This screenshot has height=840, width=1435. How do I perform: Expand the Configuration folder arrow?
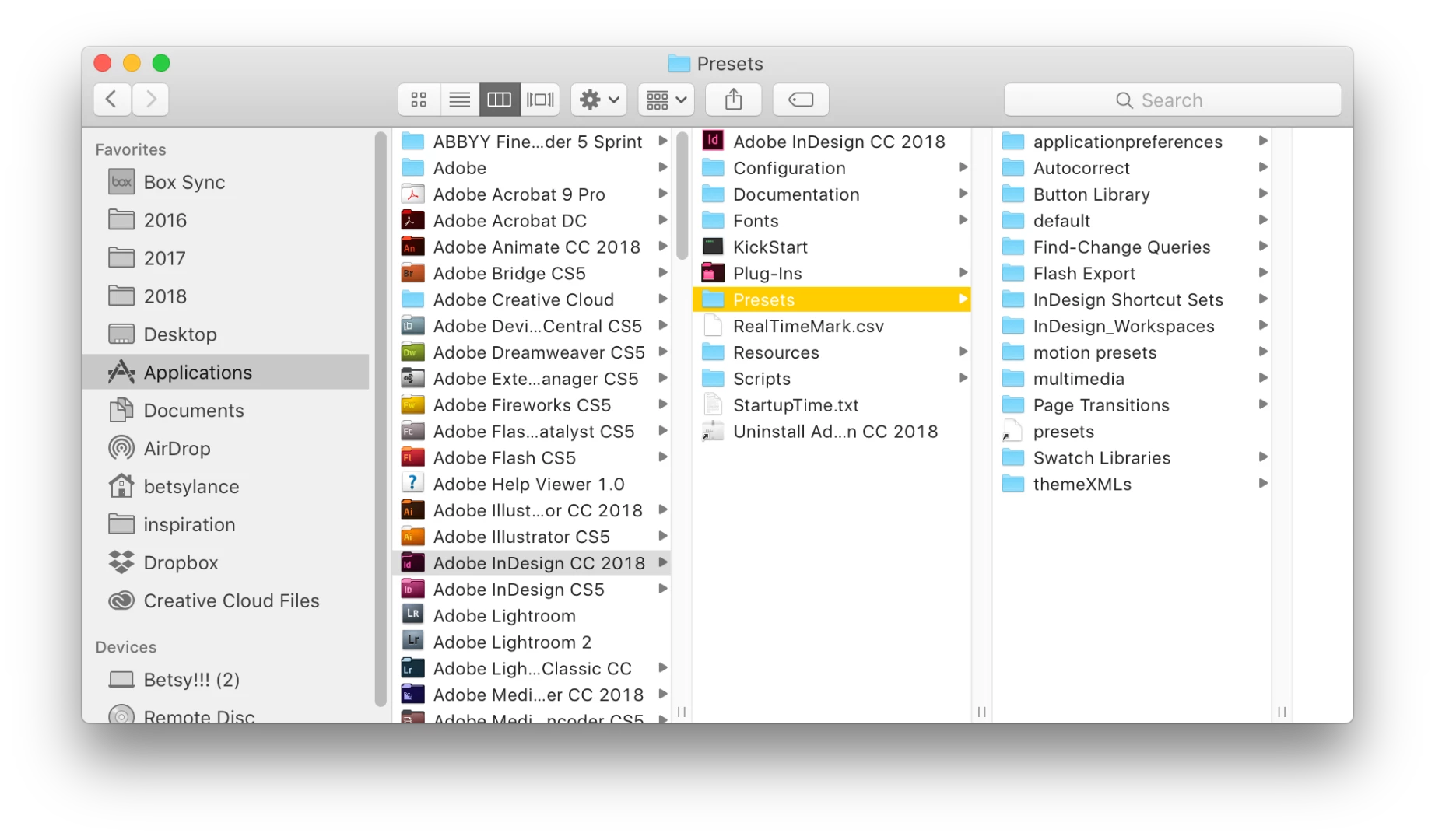click(963, 167)
